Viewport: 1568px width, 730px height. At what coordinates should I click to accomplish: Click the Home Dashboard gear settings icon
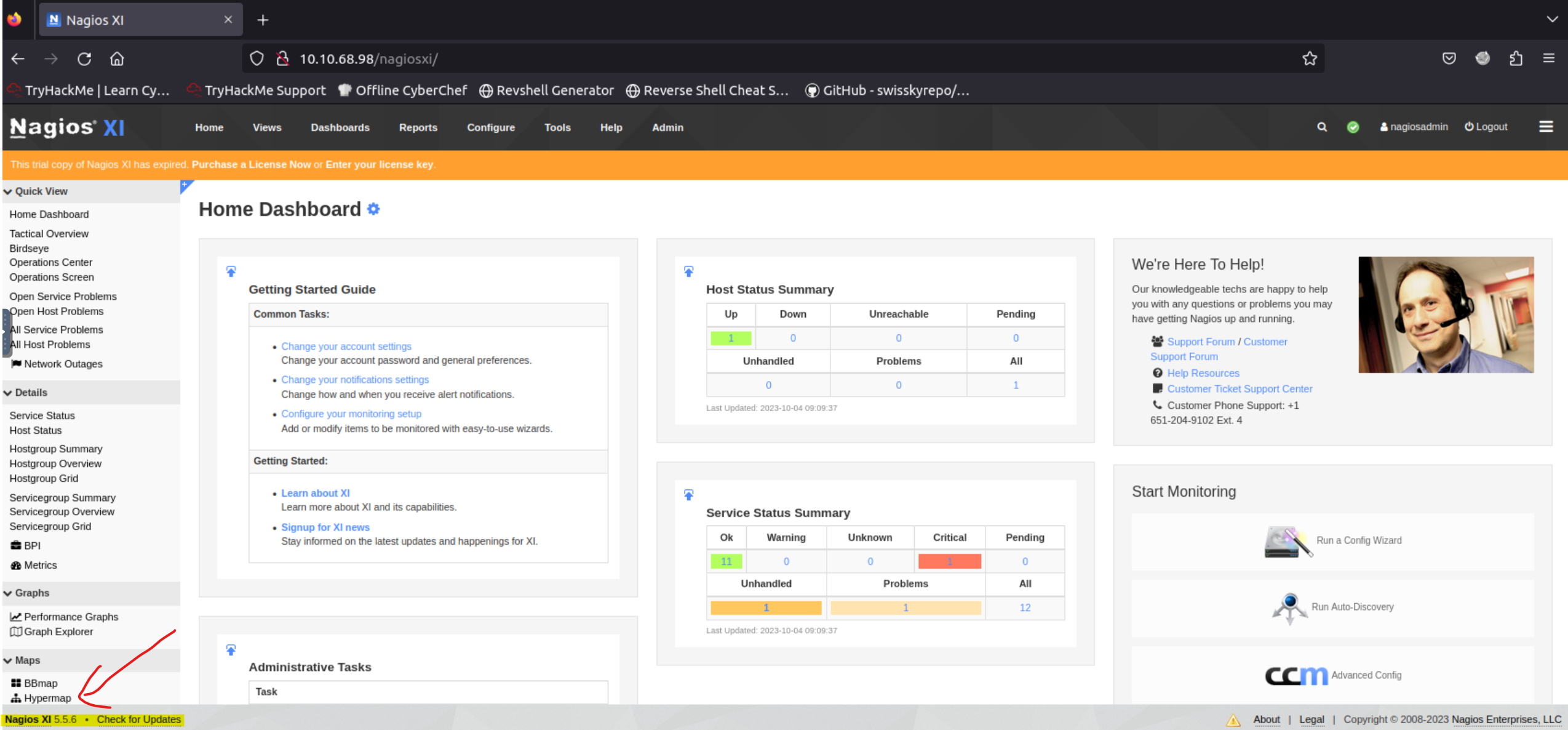373,209
